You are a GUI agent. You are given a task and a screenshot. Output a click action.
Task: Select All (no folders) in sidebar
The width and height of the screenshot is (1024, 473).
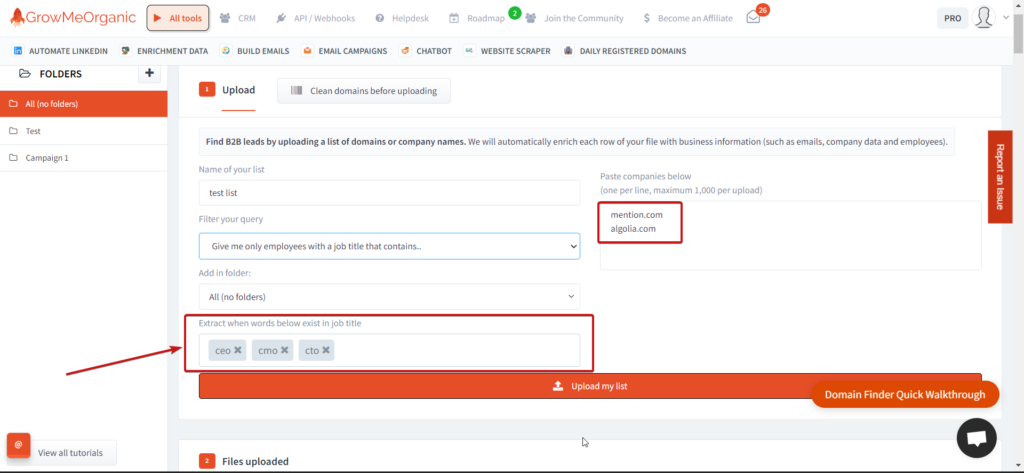tap(84, 104)
